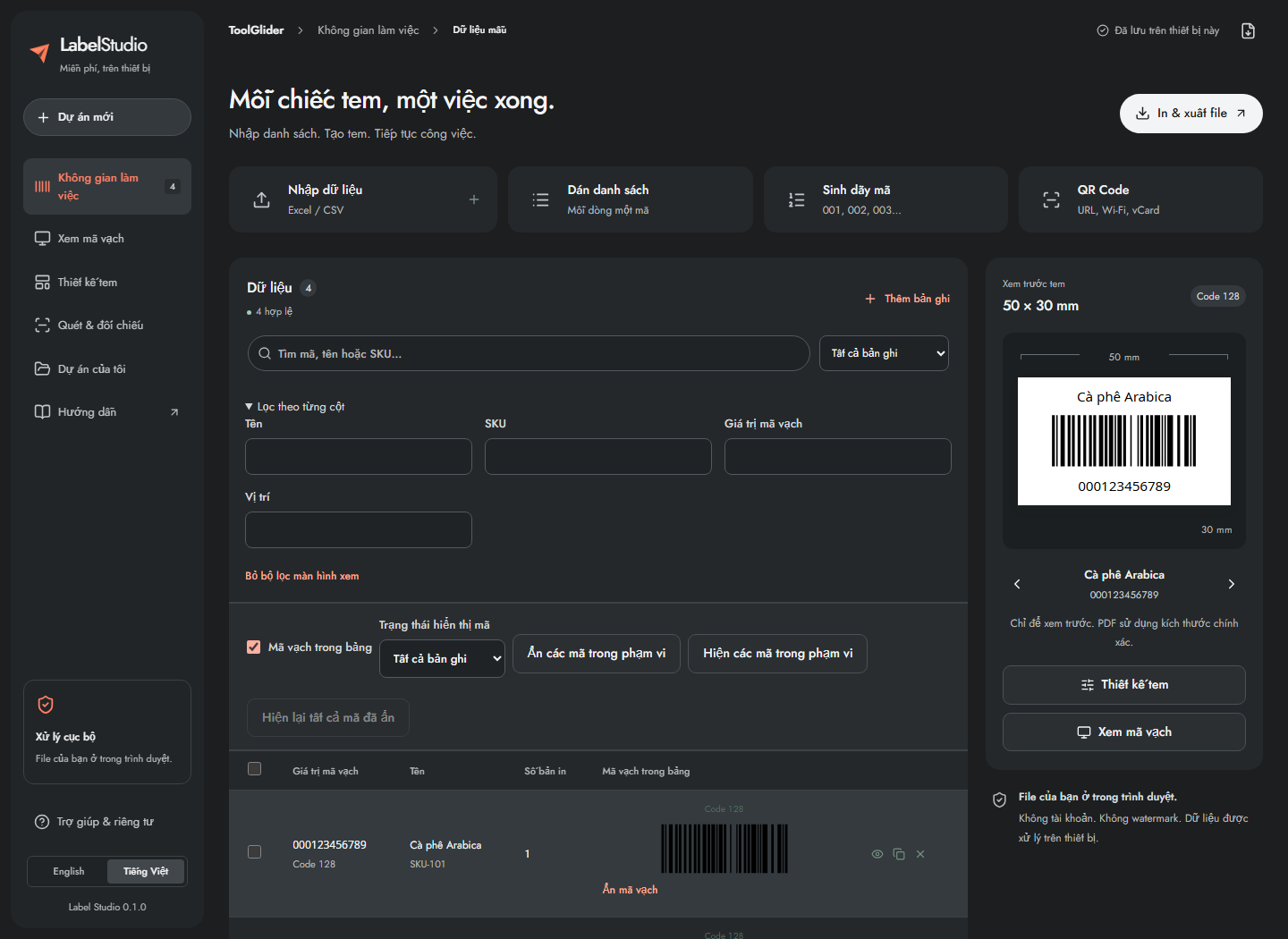Go to previous label in preview
Viewport: 1288px width, 939px height.
(1017, 584)
